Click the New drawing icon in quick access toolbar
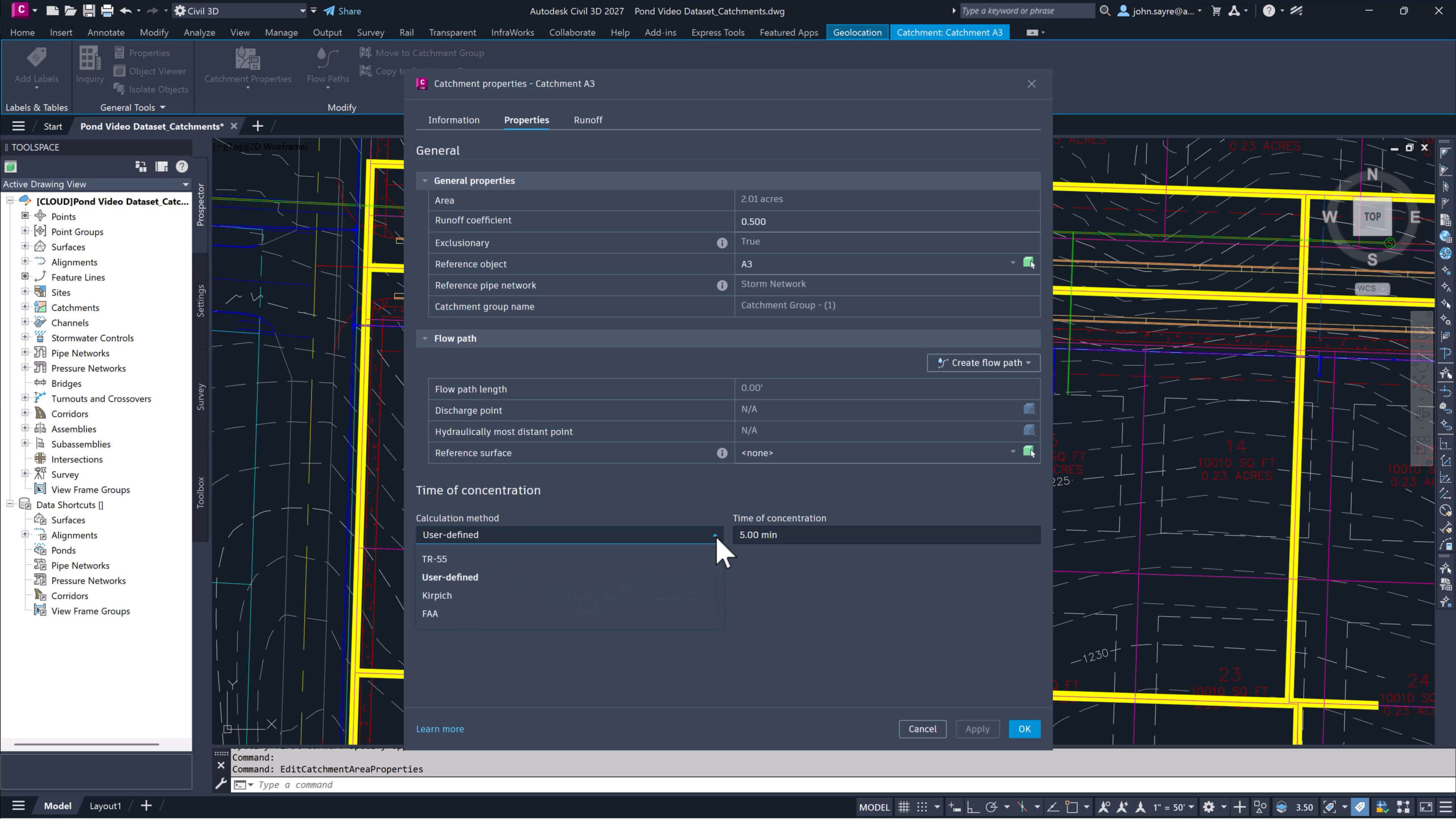The height and width of the screenshot is (819, 1456). [52, 11]
